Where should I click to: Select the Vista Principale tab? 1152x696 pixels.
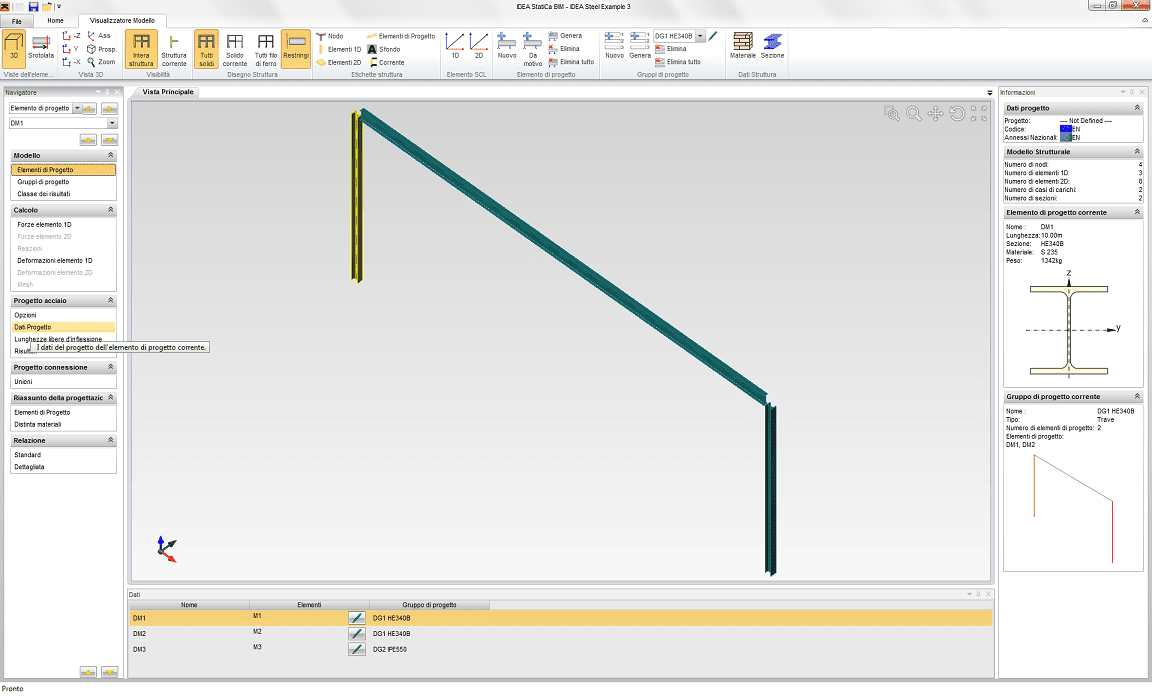click(168, 92)
